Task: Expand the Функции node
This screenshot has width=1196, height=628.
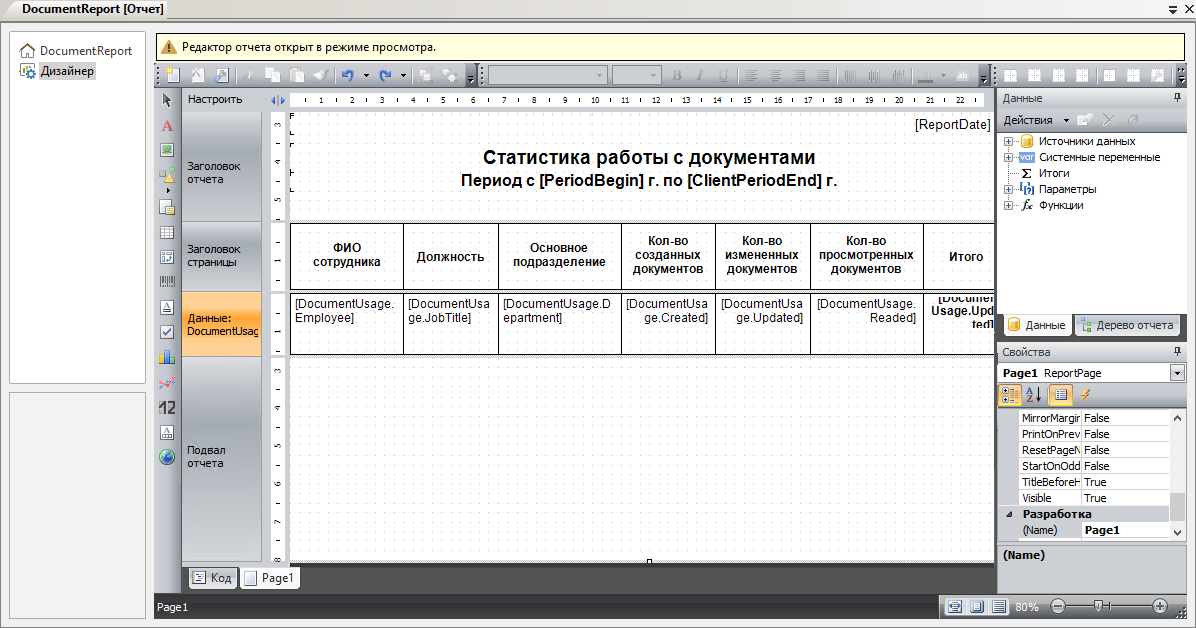Action: [x=1008, y=205]
